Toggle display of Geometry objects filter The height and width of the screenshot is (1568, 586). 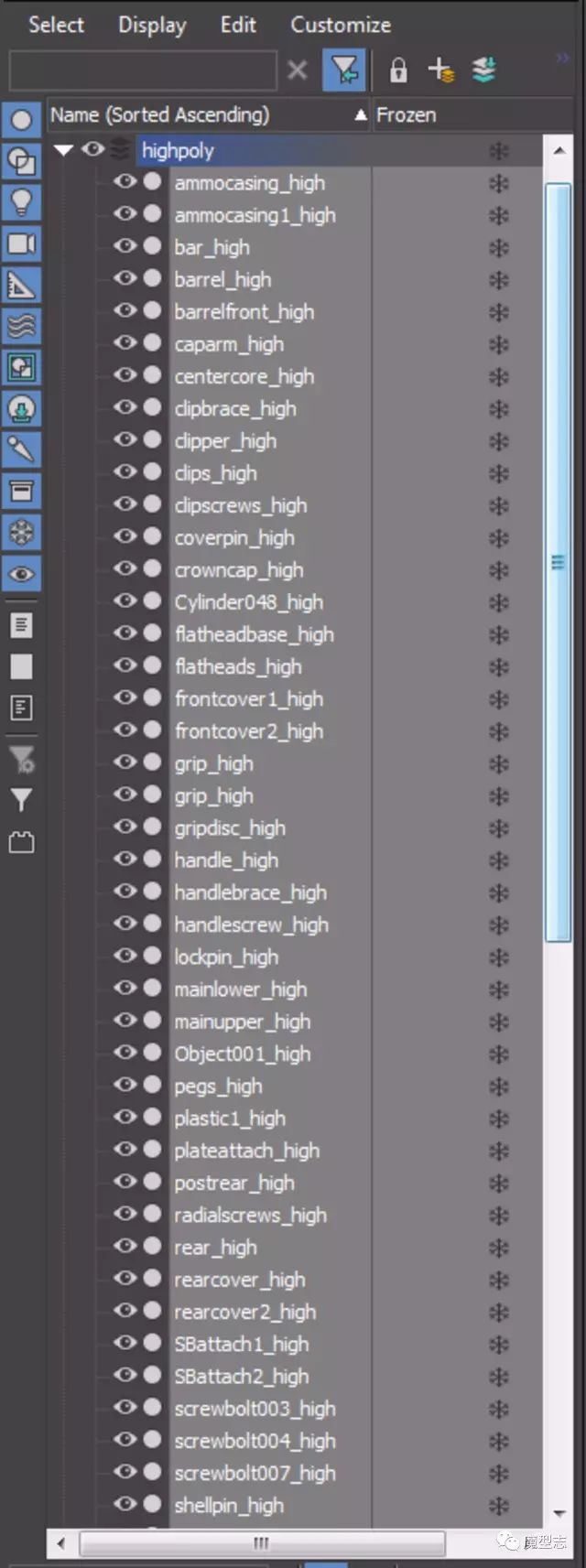[x=21, y=120]
